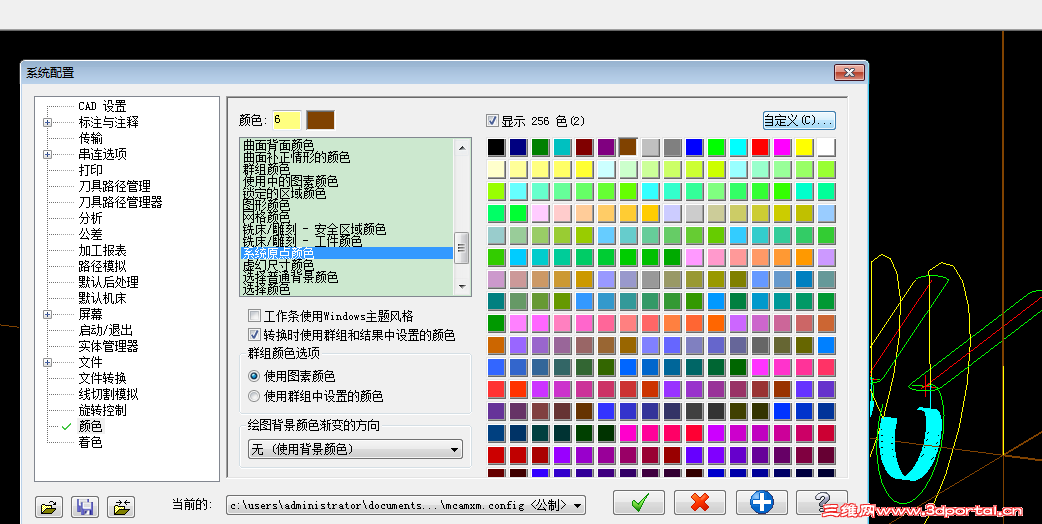Select 传输 in the settings tree
This screenshot has height=524, width=1042.
pyautogui.click(x=90, y=138)
